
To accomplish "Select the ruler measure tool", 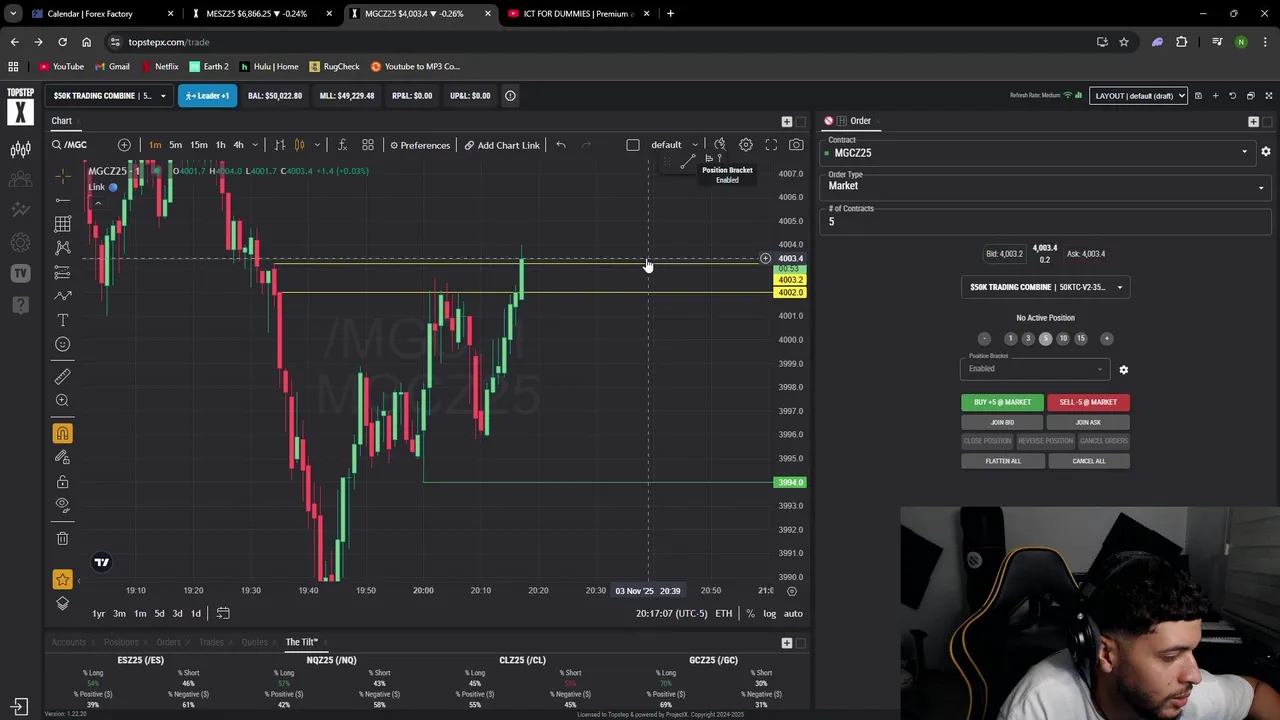I will coord(62,376).
